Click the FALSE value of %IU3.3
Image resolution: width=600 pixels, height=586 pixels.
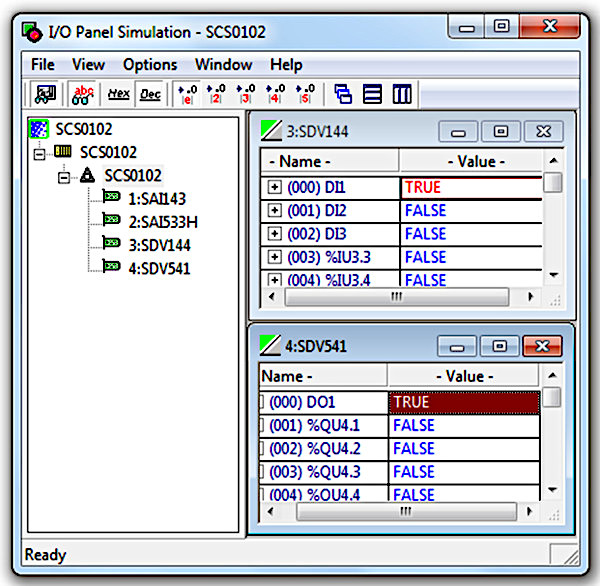click(x=471, y=258)
